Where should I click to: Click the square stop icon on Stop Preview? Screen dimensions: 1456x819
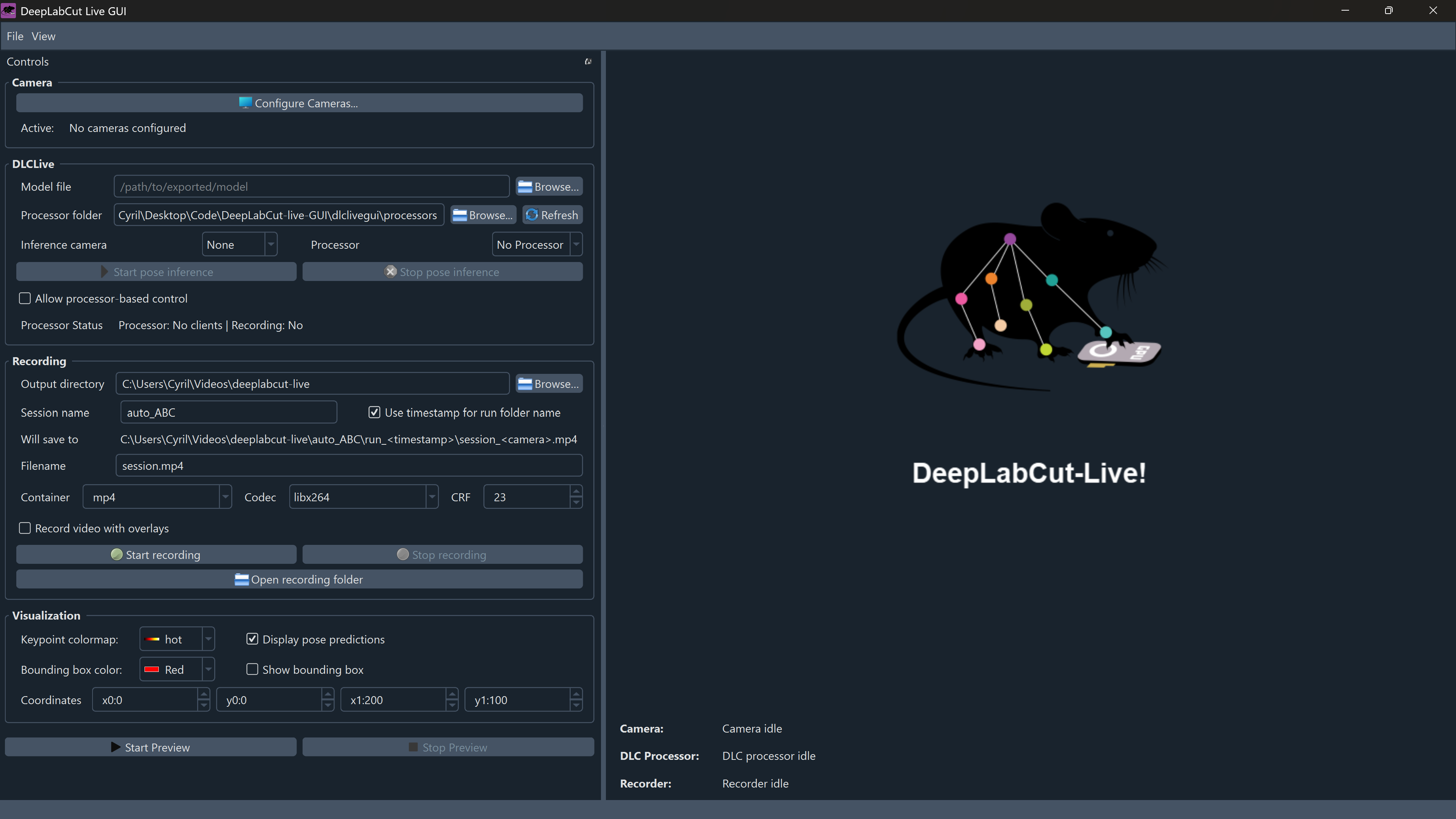(413, 747)
